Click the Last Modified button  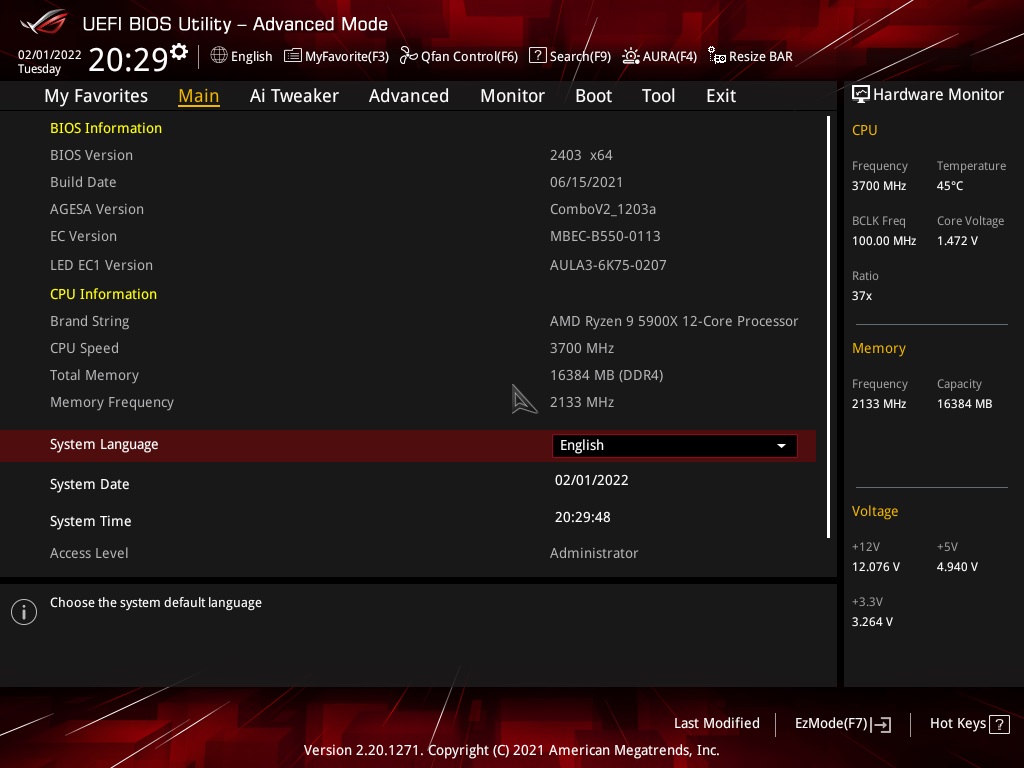pos(716,723)
